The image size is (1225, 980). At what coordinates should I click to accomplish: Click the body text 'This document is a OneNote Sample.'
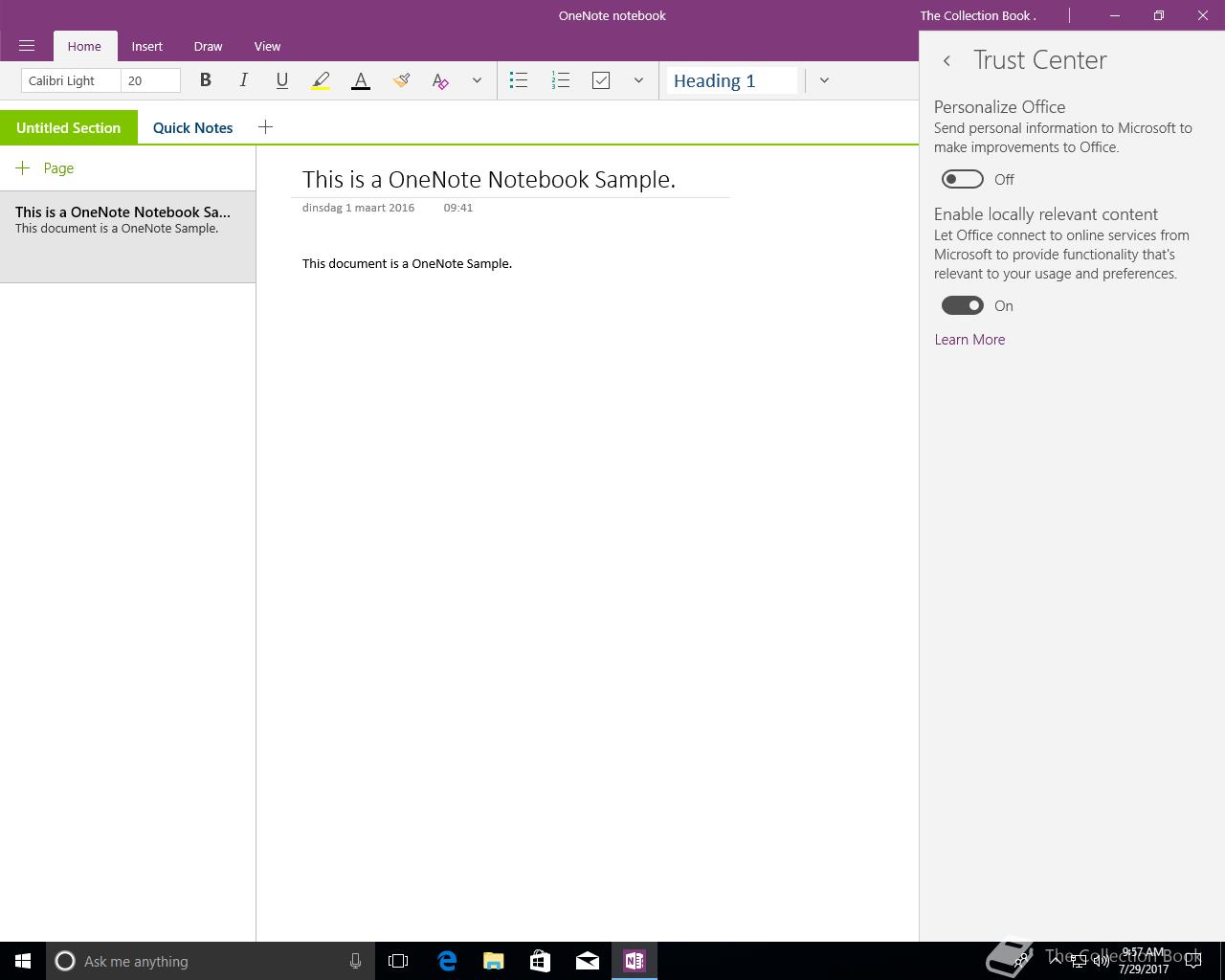(407, 263)
